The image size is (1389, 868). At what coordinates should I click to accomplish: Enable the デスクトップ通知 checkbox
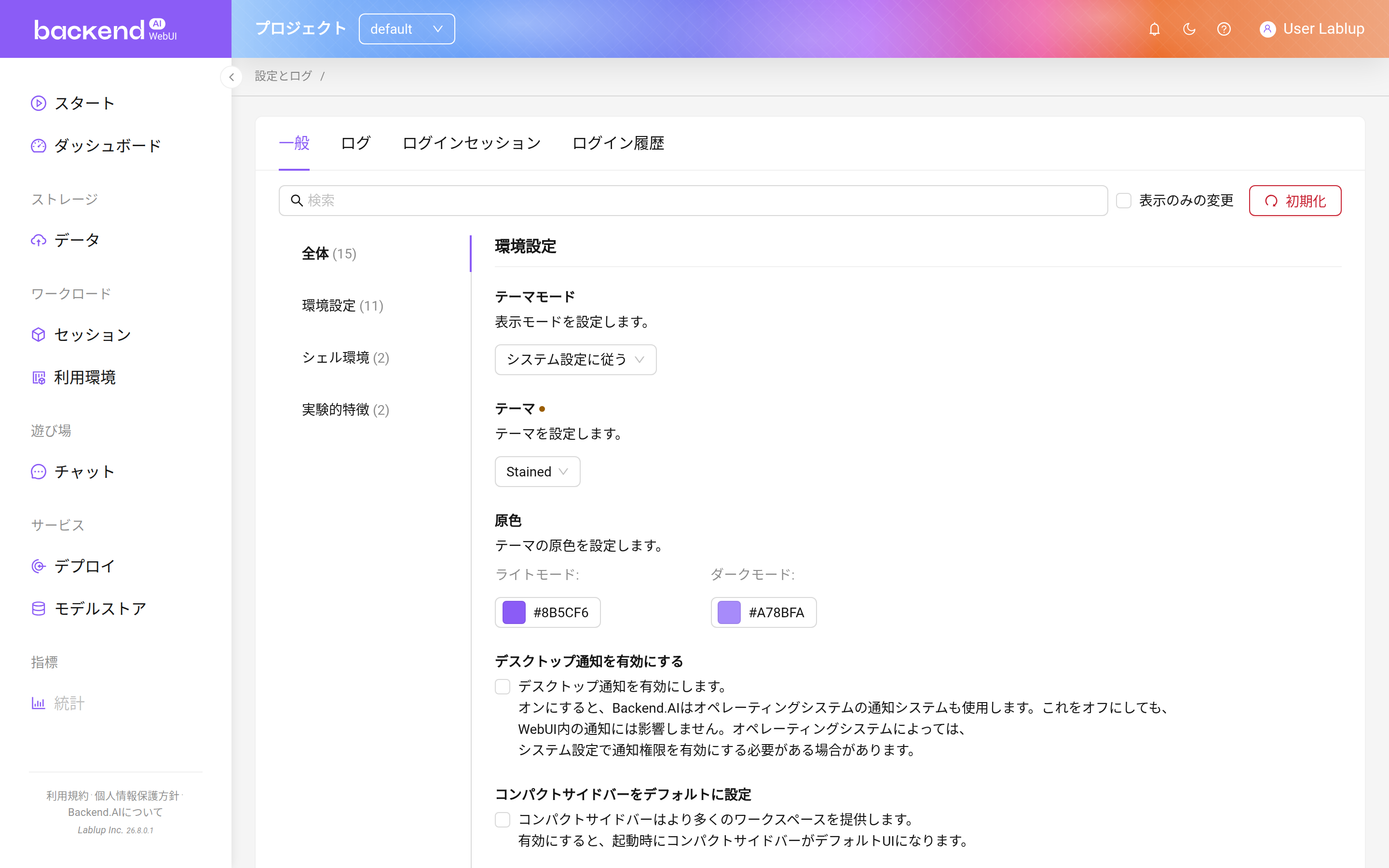502,687
